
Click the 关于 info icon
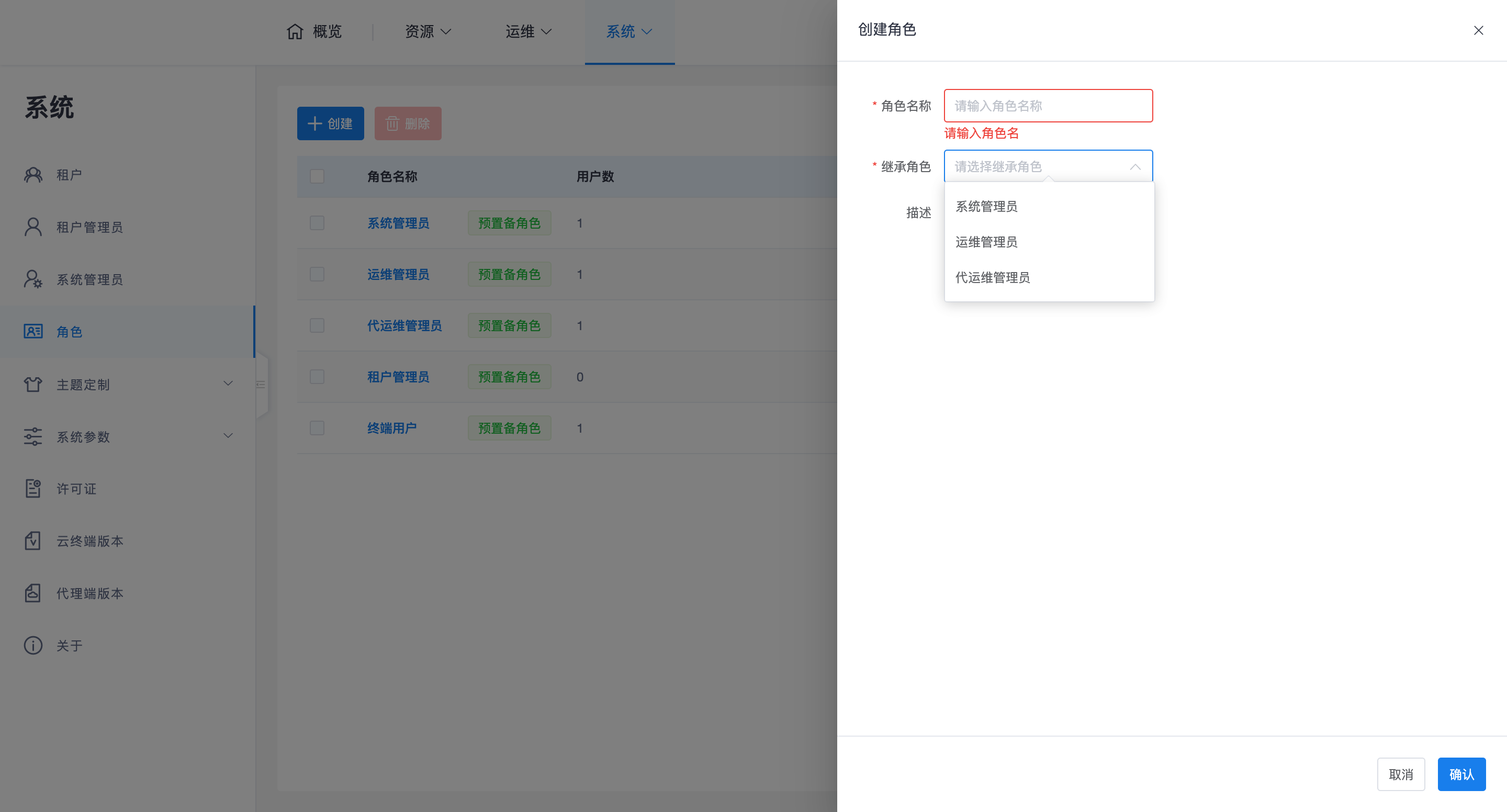[x=33, y=645]
